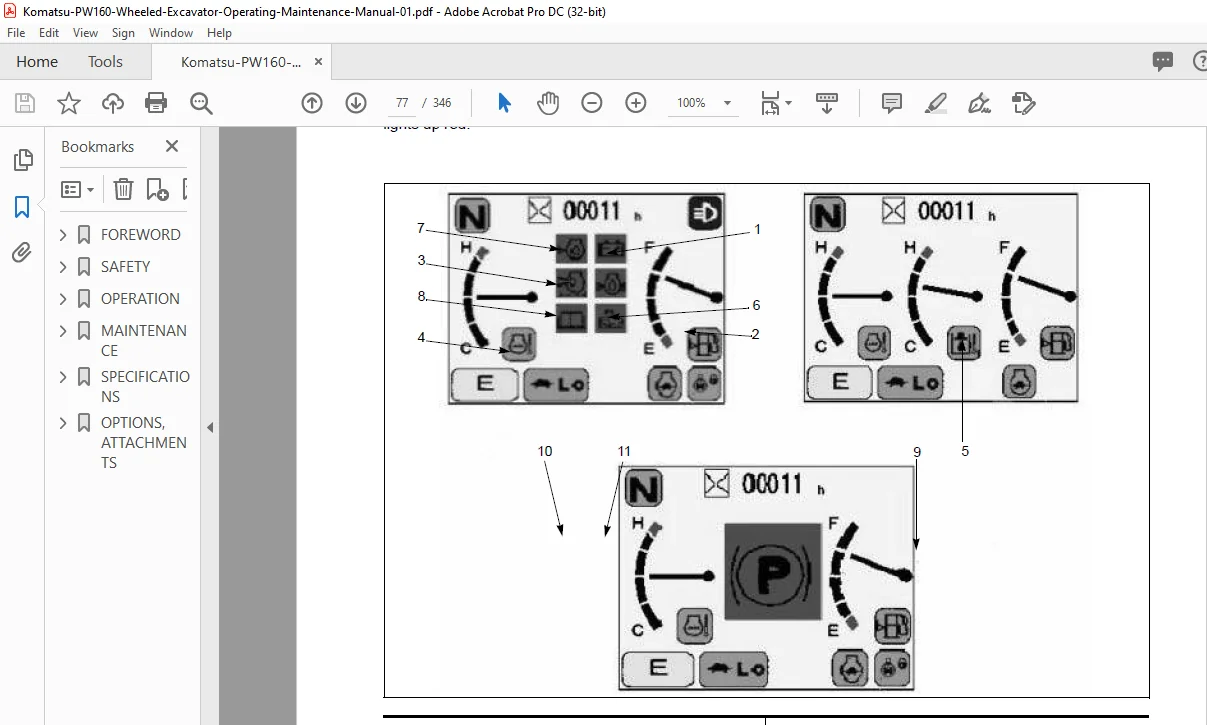Click the Save file icon

(25, 103)
